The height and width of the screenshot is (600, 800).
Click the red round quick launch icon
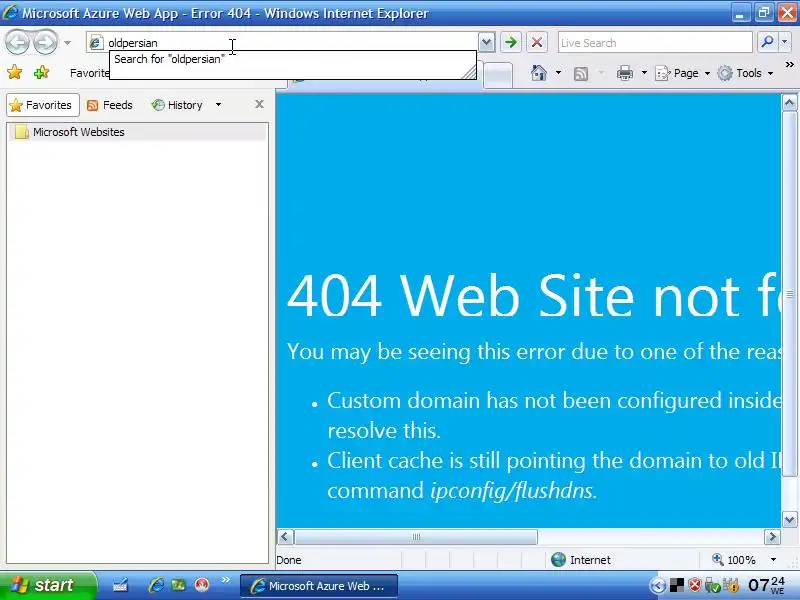pos(202,585)
